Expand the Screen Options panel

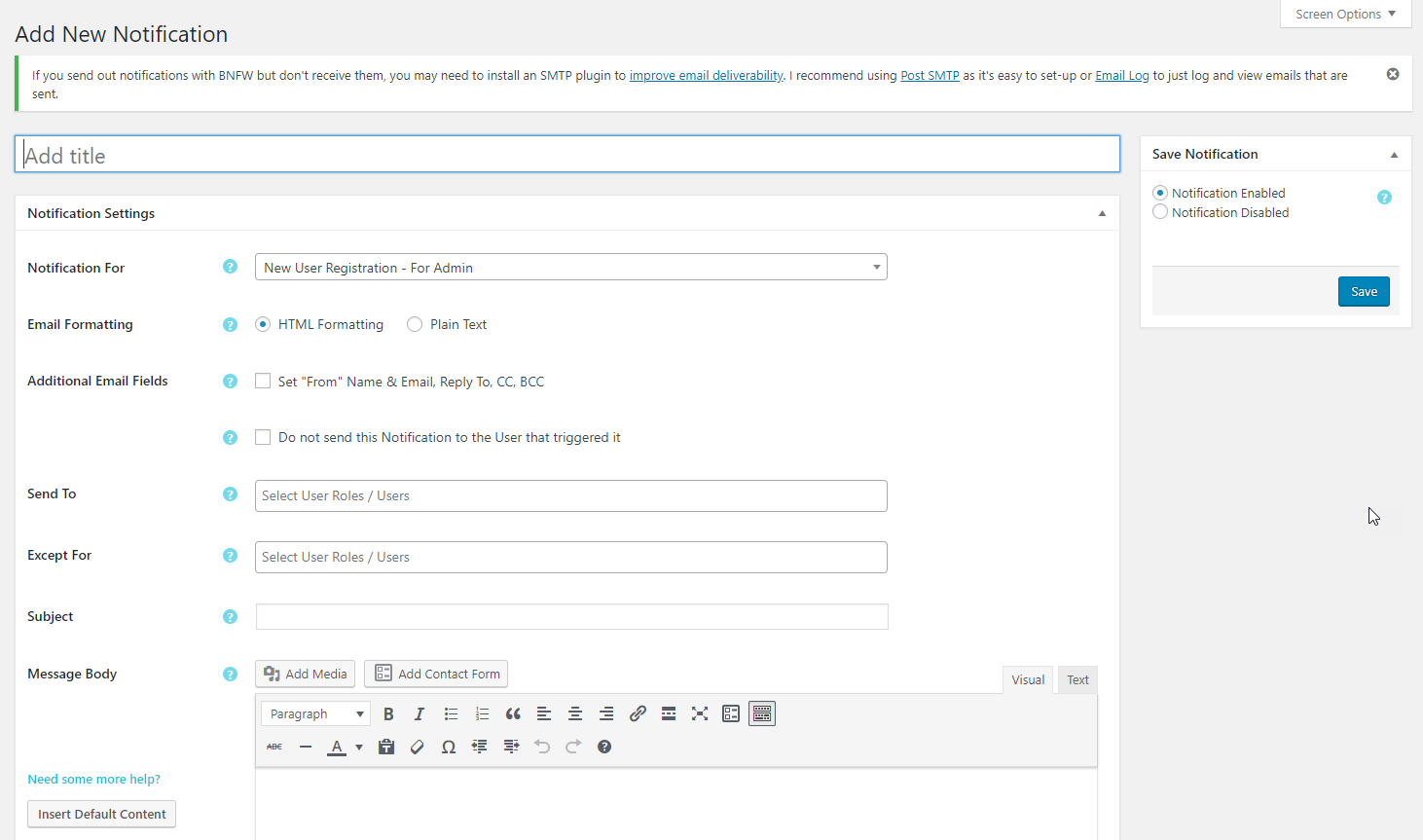tap(1345, 14)
